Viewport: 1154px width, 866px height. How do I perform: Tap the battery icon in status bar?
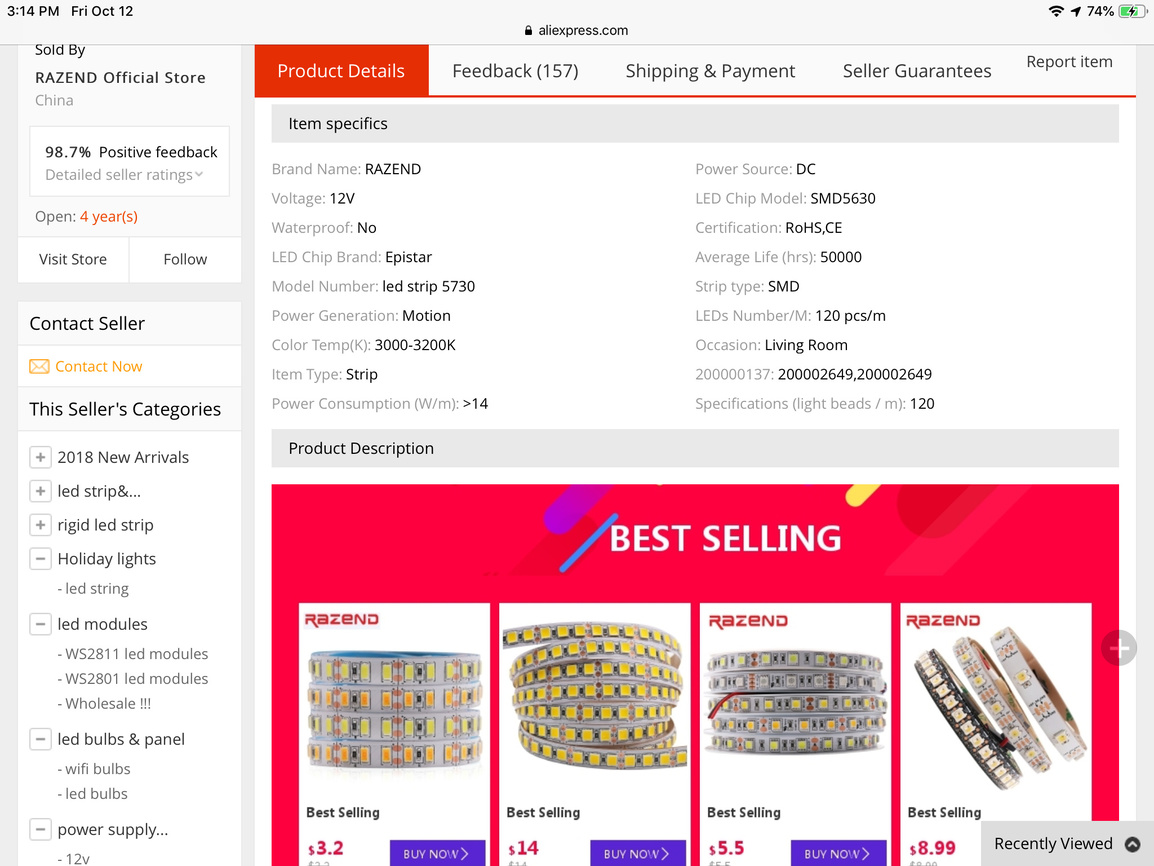point(1131,11)
